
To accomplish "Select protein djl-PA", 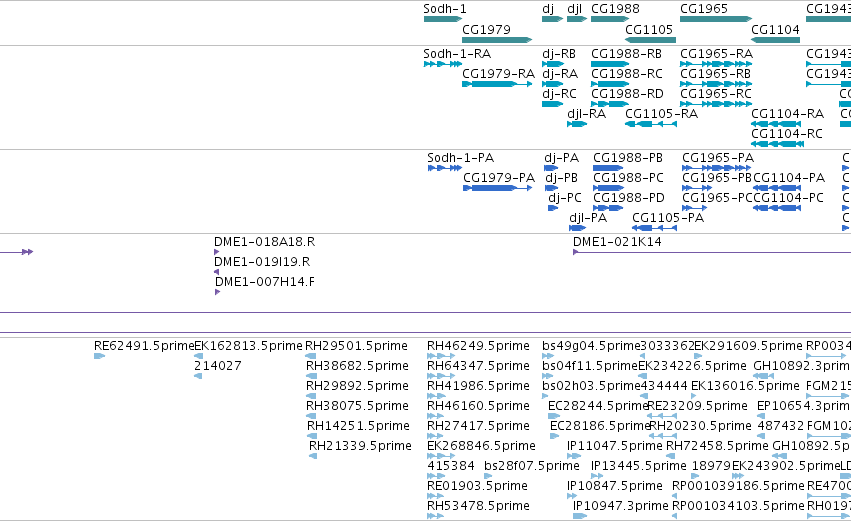I will tap(577, 228).
